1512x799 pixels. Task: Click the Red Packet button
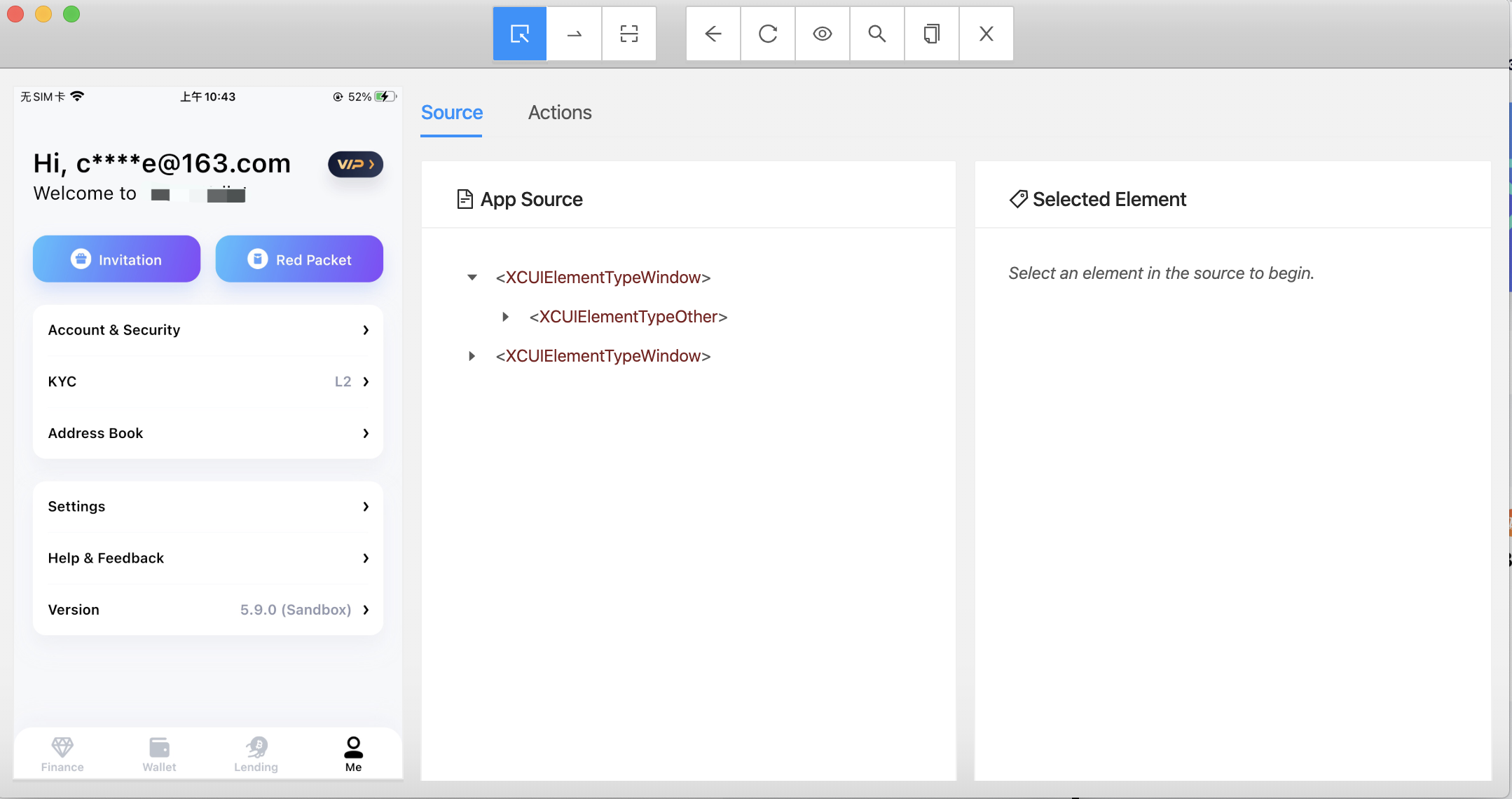pos(298,259)
